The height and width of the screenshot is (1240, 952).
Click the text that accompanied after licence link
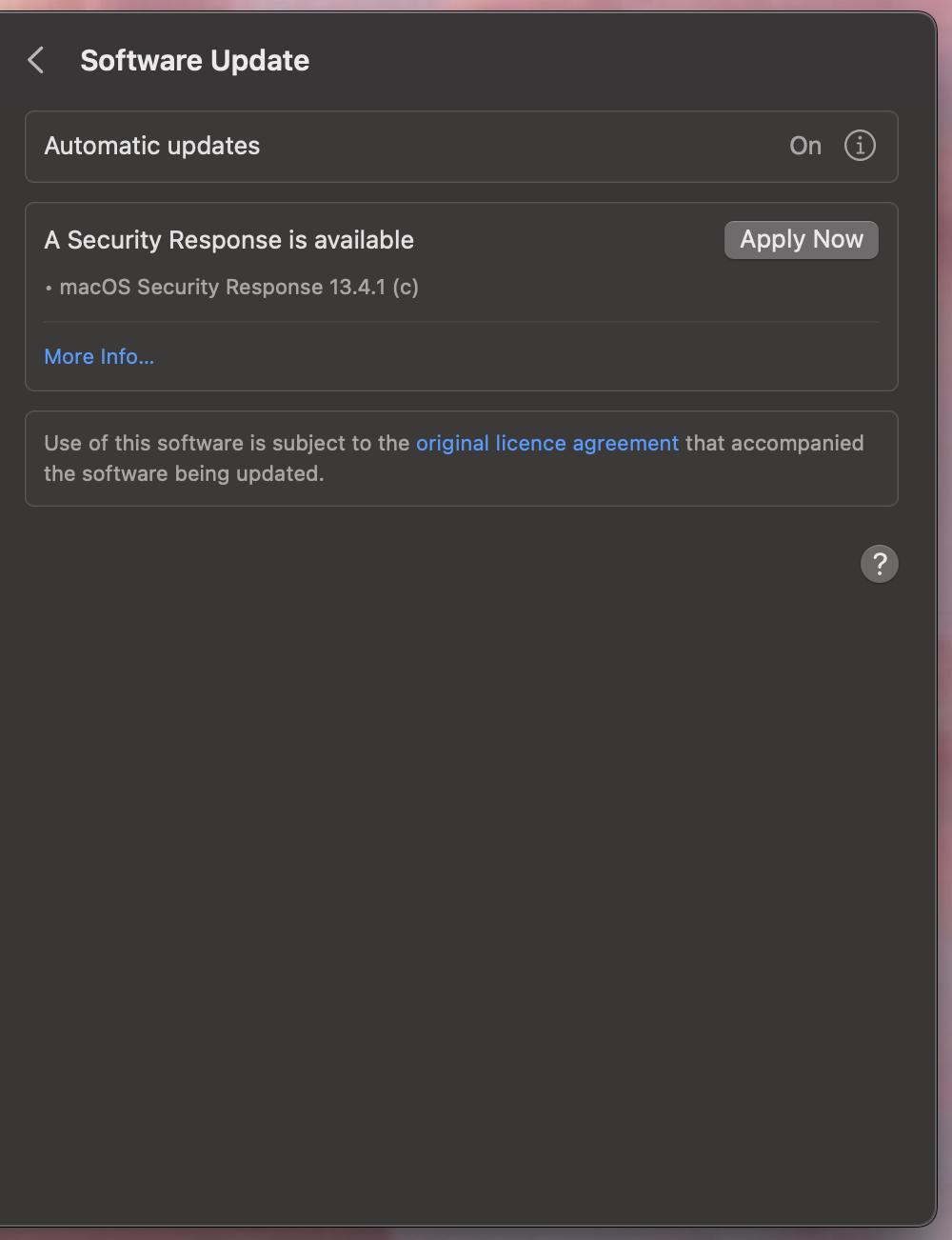(x=775, y=443)
